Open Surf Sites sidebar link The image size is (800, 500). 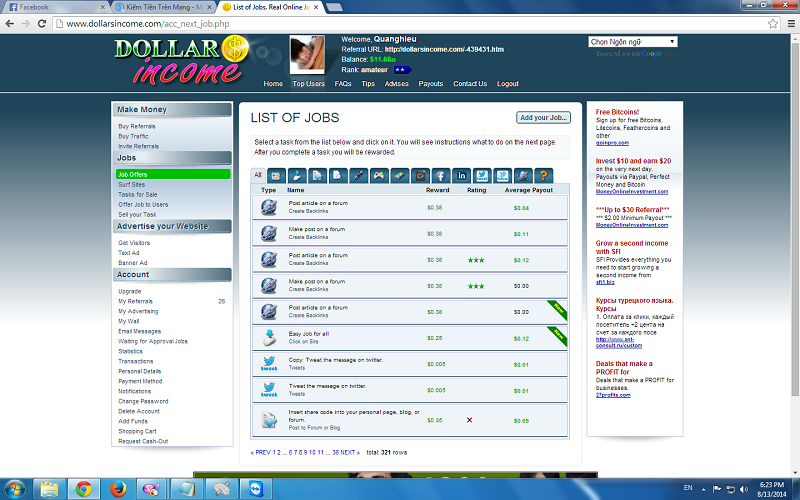(x=132, y=185)
